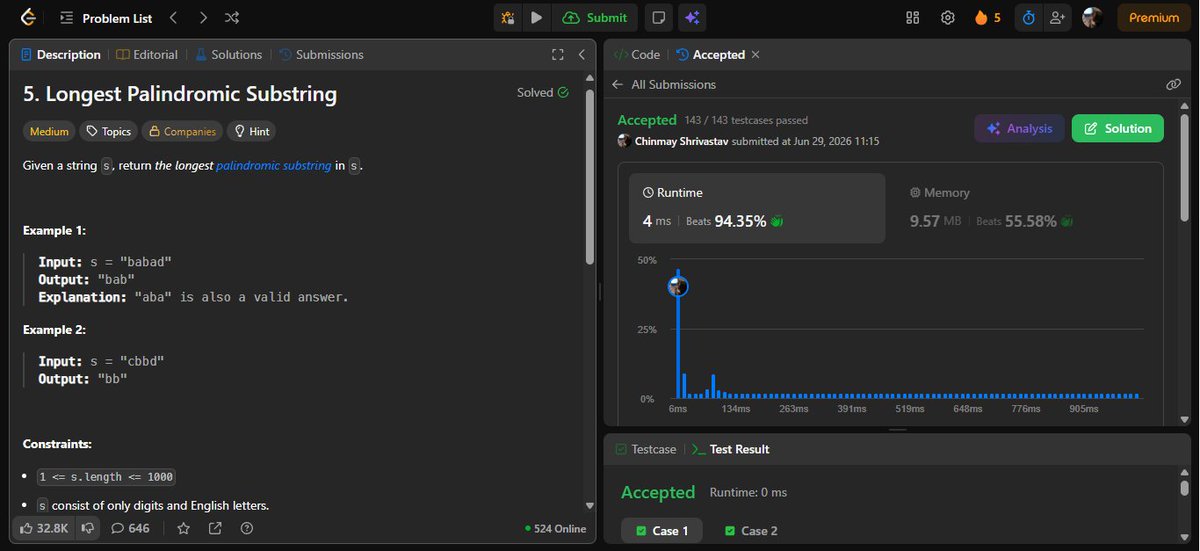Select Case 2 result

click(x=751, y=531)
